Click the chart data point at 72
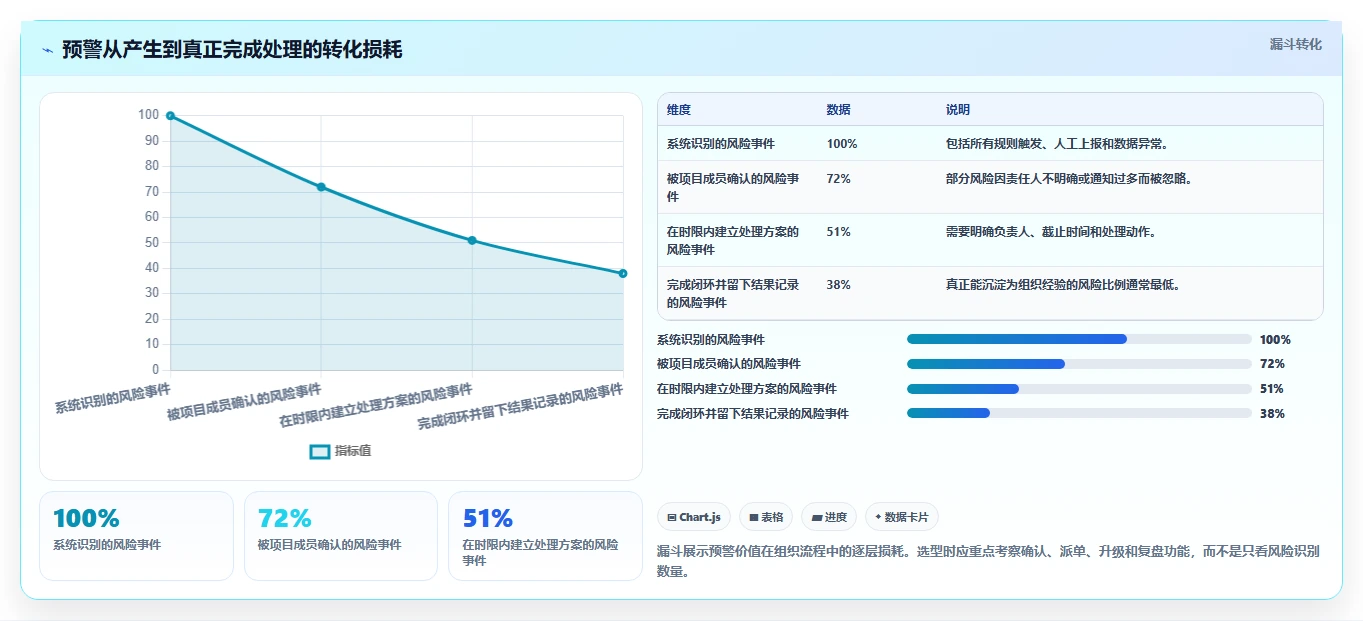The image size is (1363, 621). pyautogui.click(x=321, y=187)
